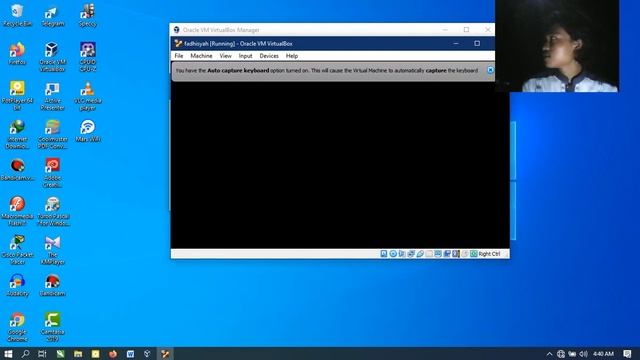Show hidden system tray icons
Viewport: 640px width, 360px height.
point(549,354)
